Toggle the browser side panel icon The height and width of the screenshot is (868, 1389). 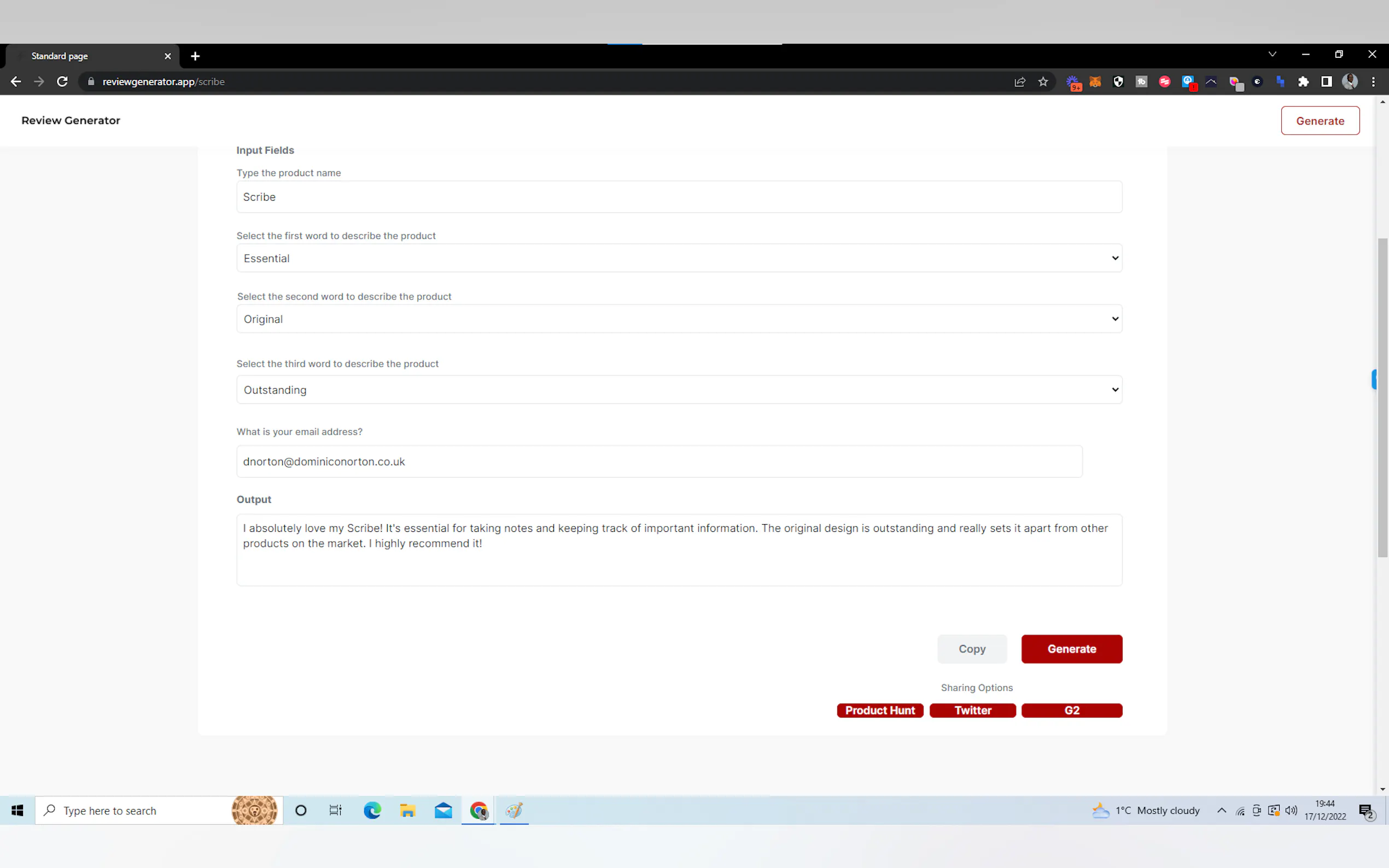[1327, 82]
